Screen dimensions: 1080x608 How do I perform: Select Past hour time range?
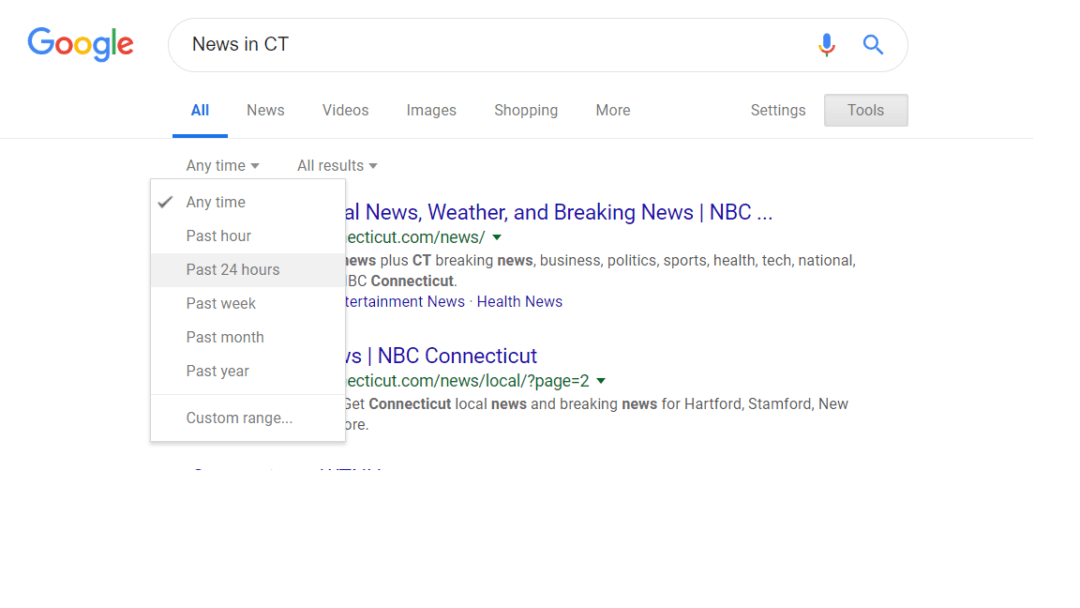pyautogui.click(x=218, y=235)
